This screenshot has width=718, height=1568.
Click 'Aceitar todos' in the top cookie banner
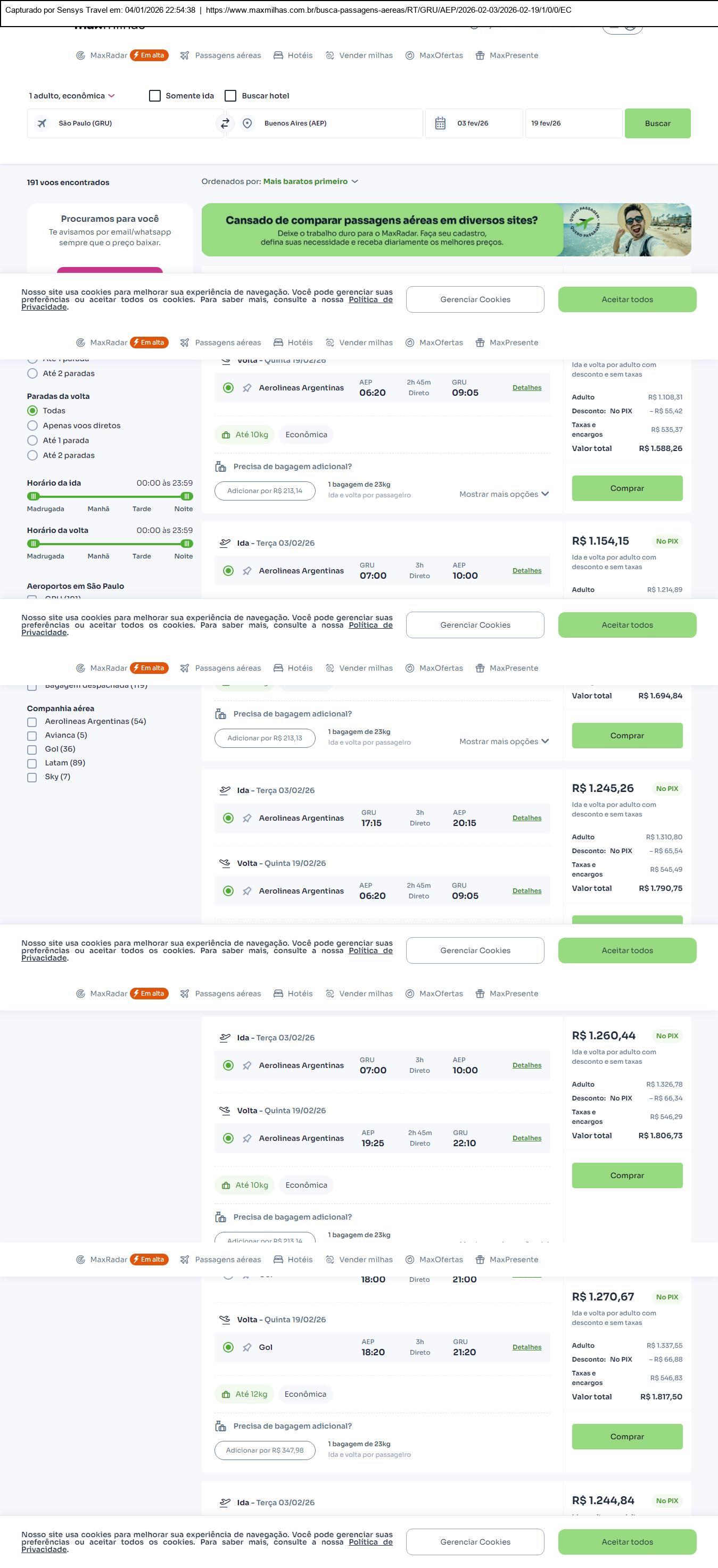point(626,299)
